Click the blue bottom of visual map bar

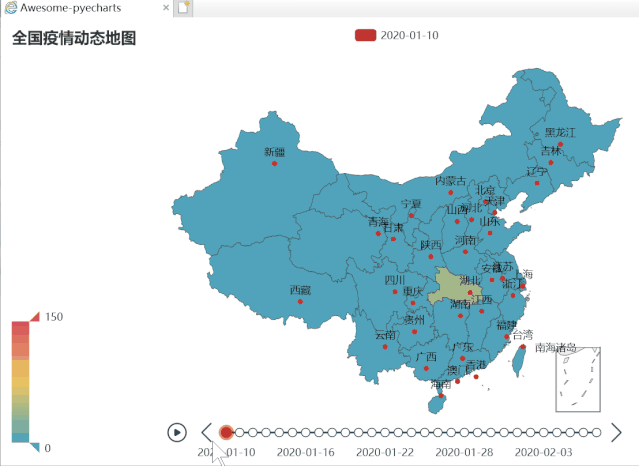[x=20, y=438]
